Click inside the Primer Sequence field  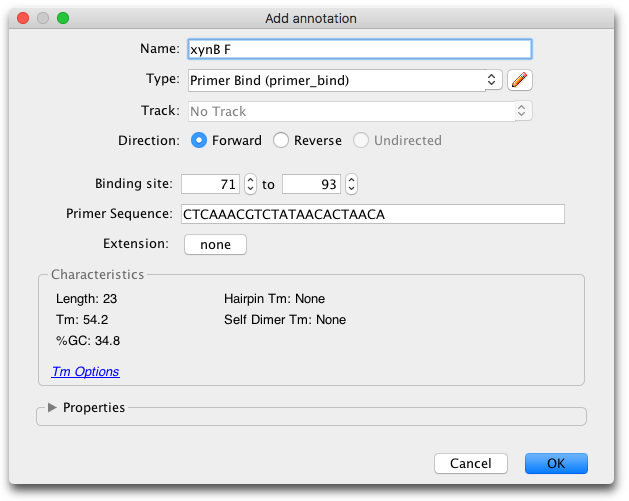click(373, 214)
